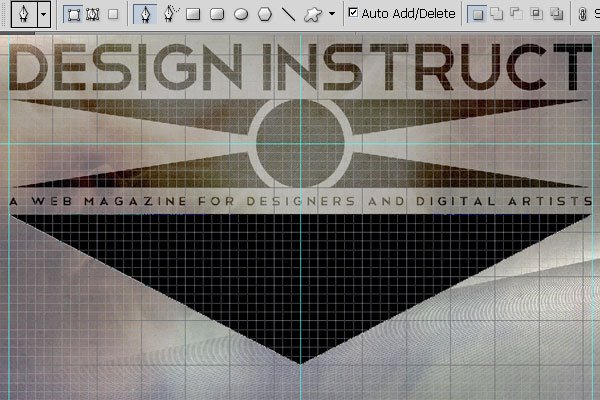The image size is (600, 400).
Task: Click the 'A WEB MAGAZINE FOR DESIGNERS' tagline
Action: click(183, 201)
